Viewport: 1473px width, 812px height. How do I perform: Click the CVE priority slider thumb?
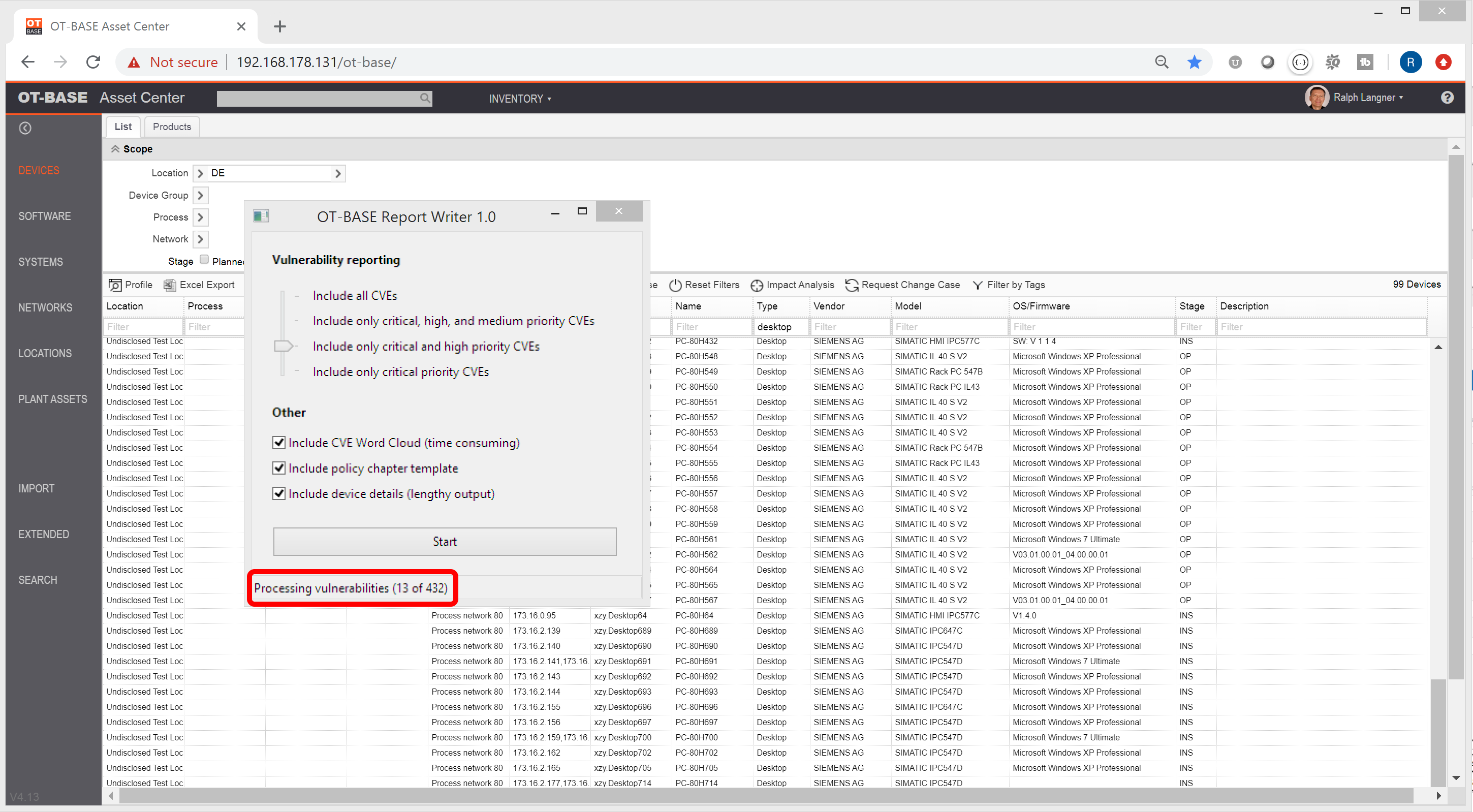point(284,346)
